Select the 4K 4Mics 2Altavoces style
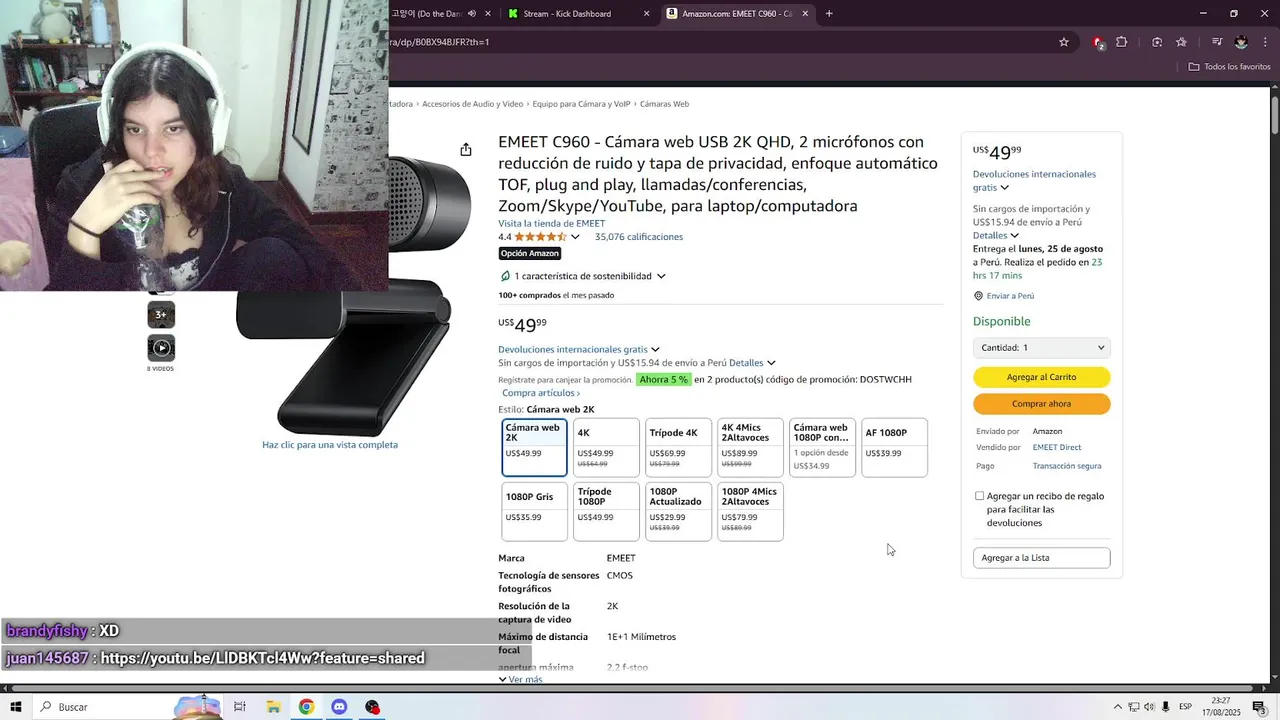The width and height of the screenshot is (1280, 720). pos(750,447)
